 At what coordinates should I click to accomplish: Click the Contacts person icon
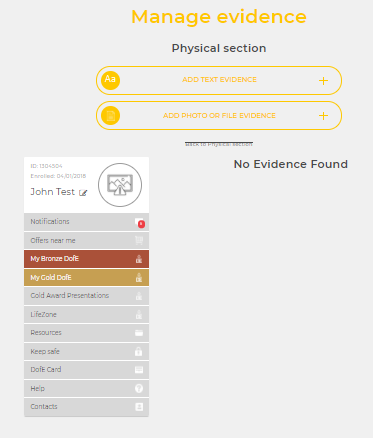tap(139, 407)
